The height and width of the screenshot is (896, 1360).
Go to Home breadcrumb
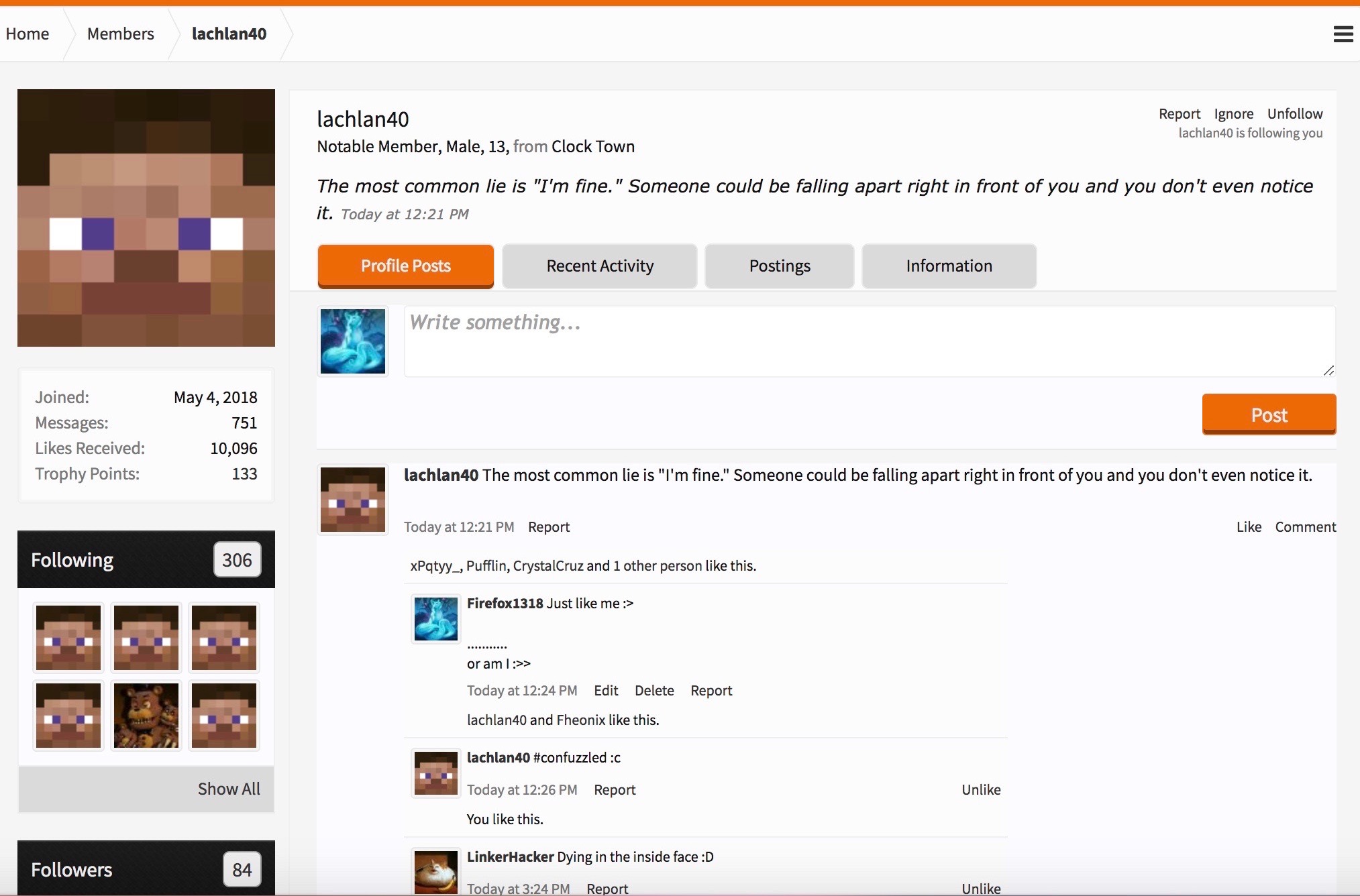pos(28,34)
